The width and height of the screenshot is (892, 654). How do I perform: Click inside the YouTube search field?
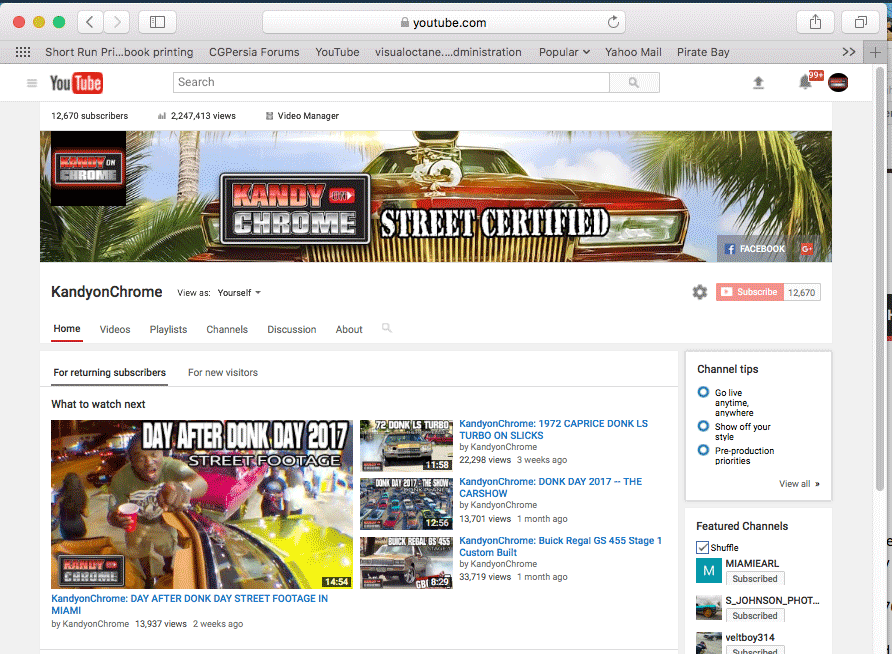click(x=391, y=82)
